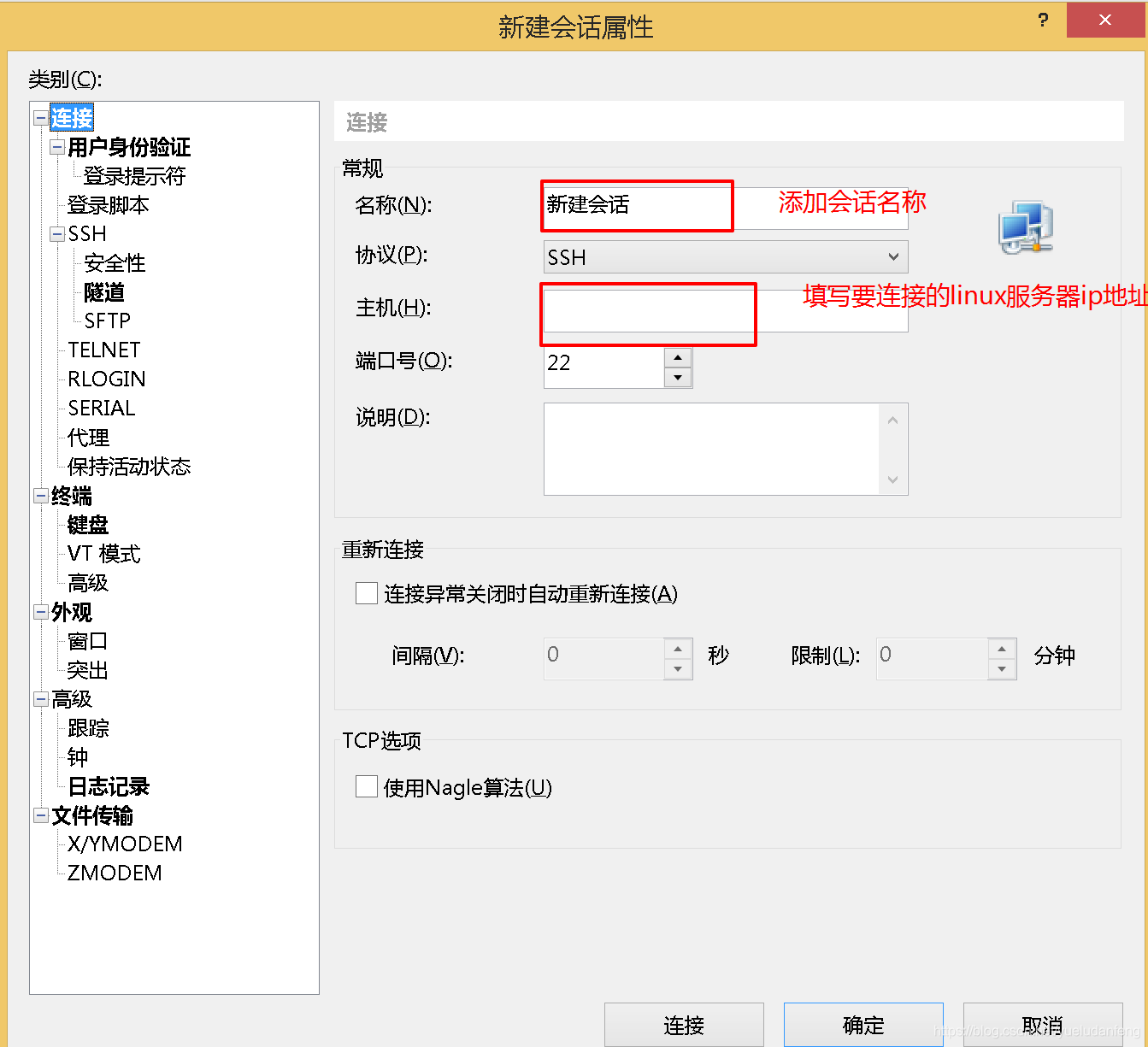Select 突出 tree item

[88, 670]
